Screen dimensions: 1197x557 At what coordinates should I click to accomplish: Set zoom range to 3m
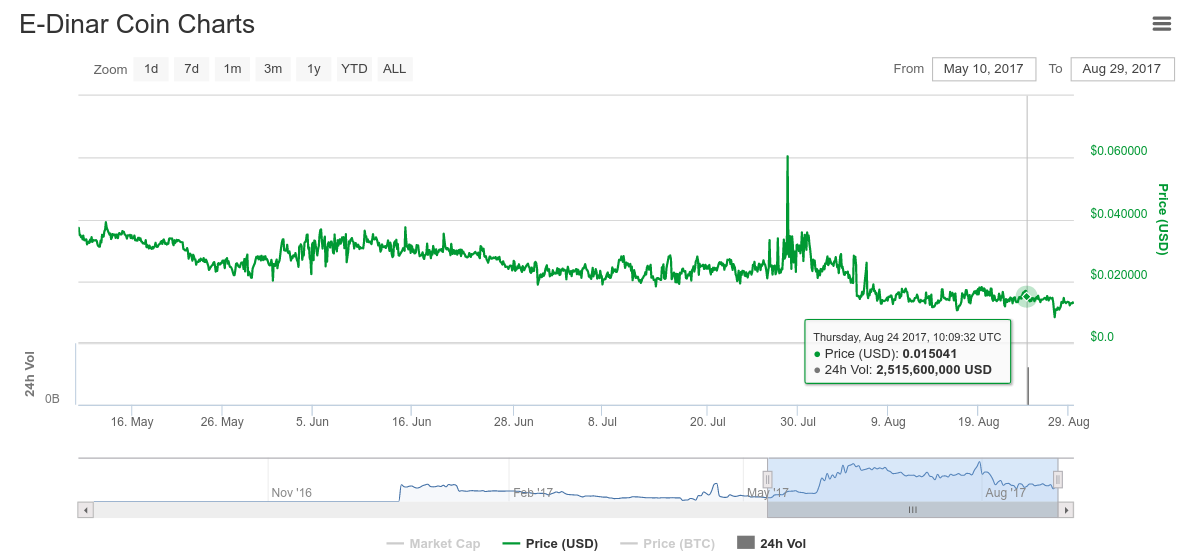[x=273, y=69]
